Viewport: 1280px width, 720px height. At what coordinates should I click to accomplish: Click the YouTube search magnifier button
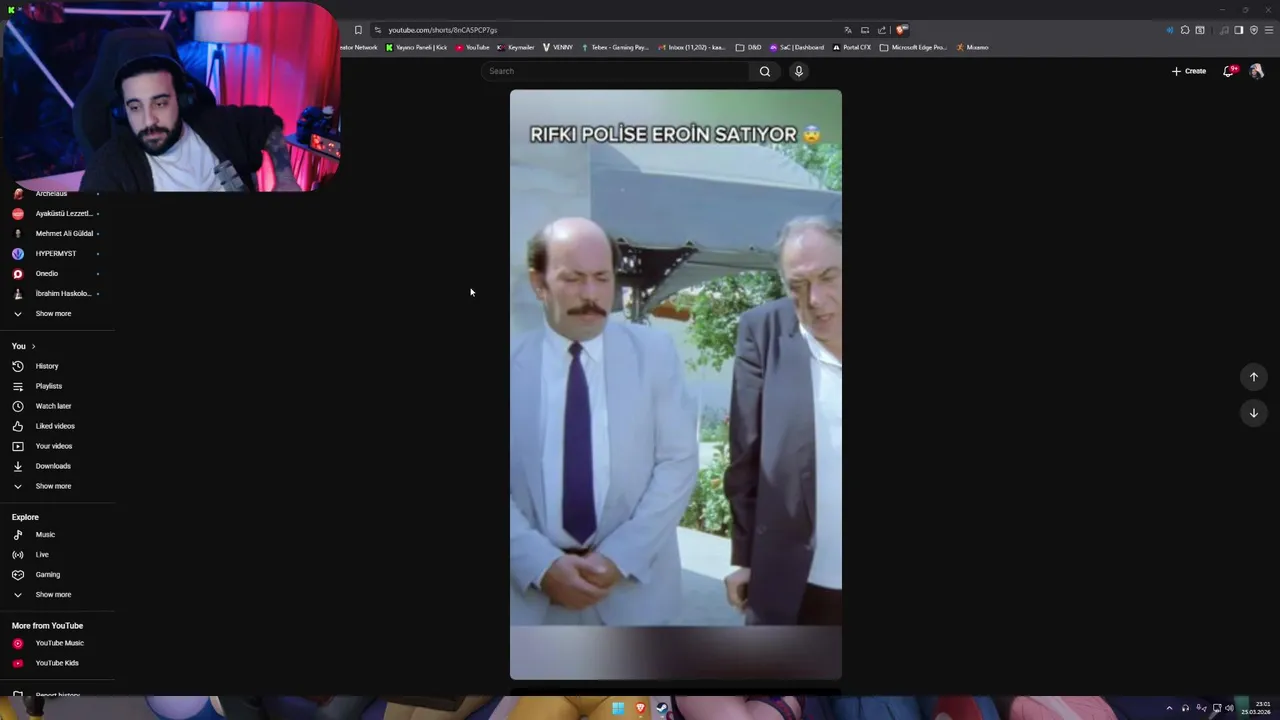click(765, 71)
